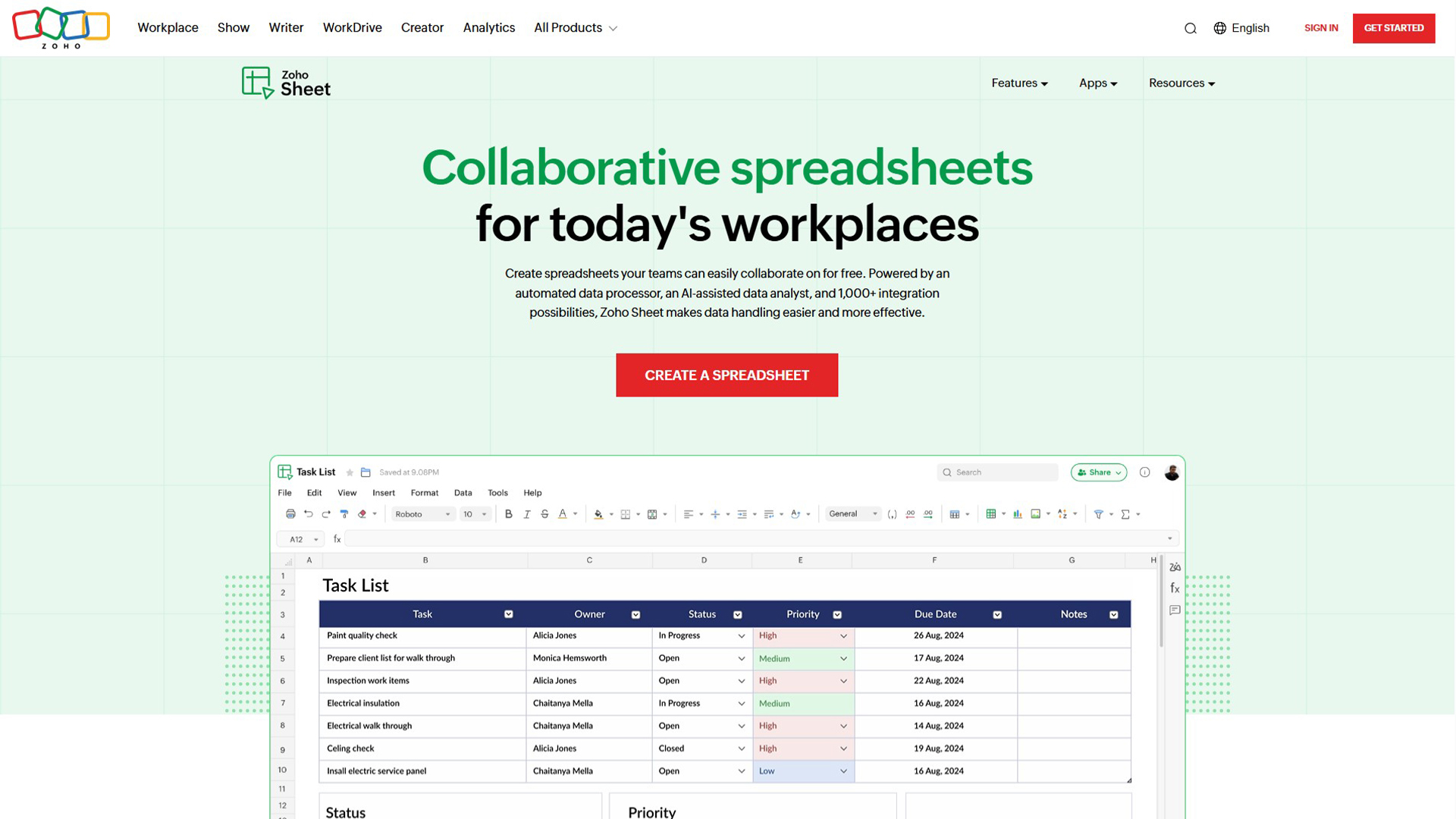Open the File menu
1456x819 pixels.
click(285, 493)
